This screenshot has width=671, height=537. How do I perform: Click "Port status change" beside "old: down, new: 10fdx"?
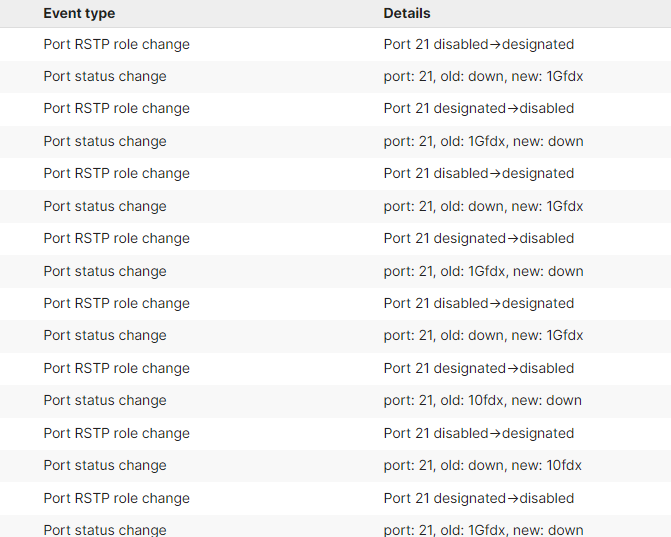(105, 465)
